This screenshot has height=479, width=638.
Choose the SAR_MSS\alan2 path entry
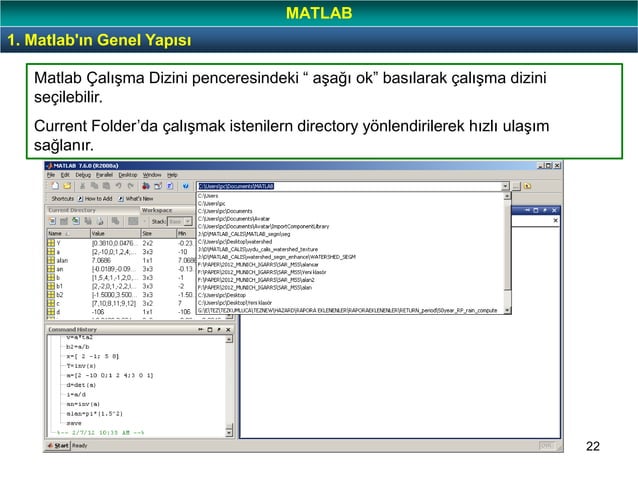[x=352, y=280]
